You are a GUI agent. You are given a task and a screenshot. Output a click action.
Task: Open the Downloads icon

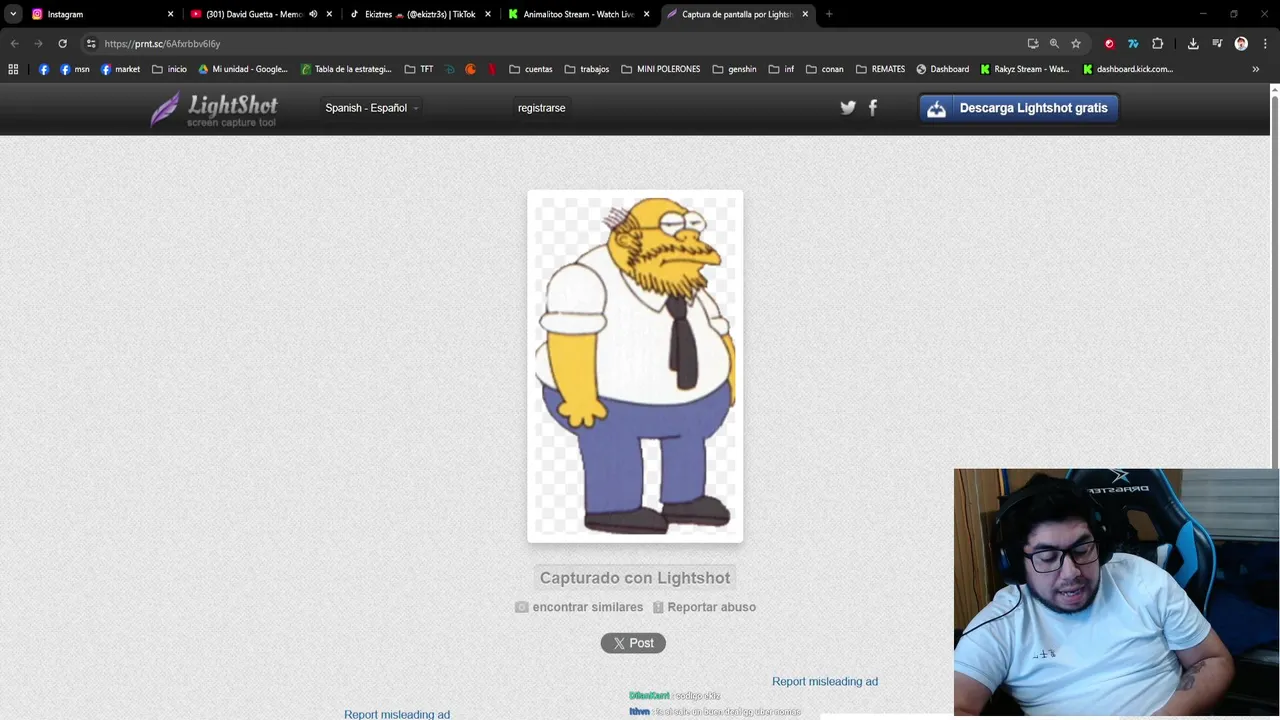[x=1193, y=44]
